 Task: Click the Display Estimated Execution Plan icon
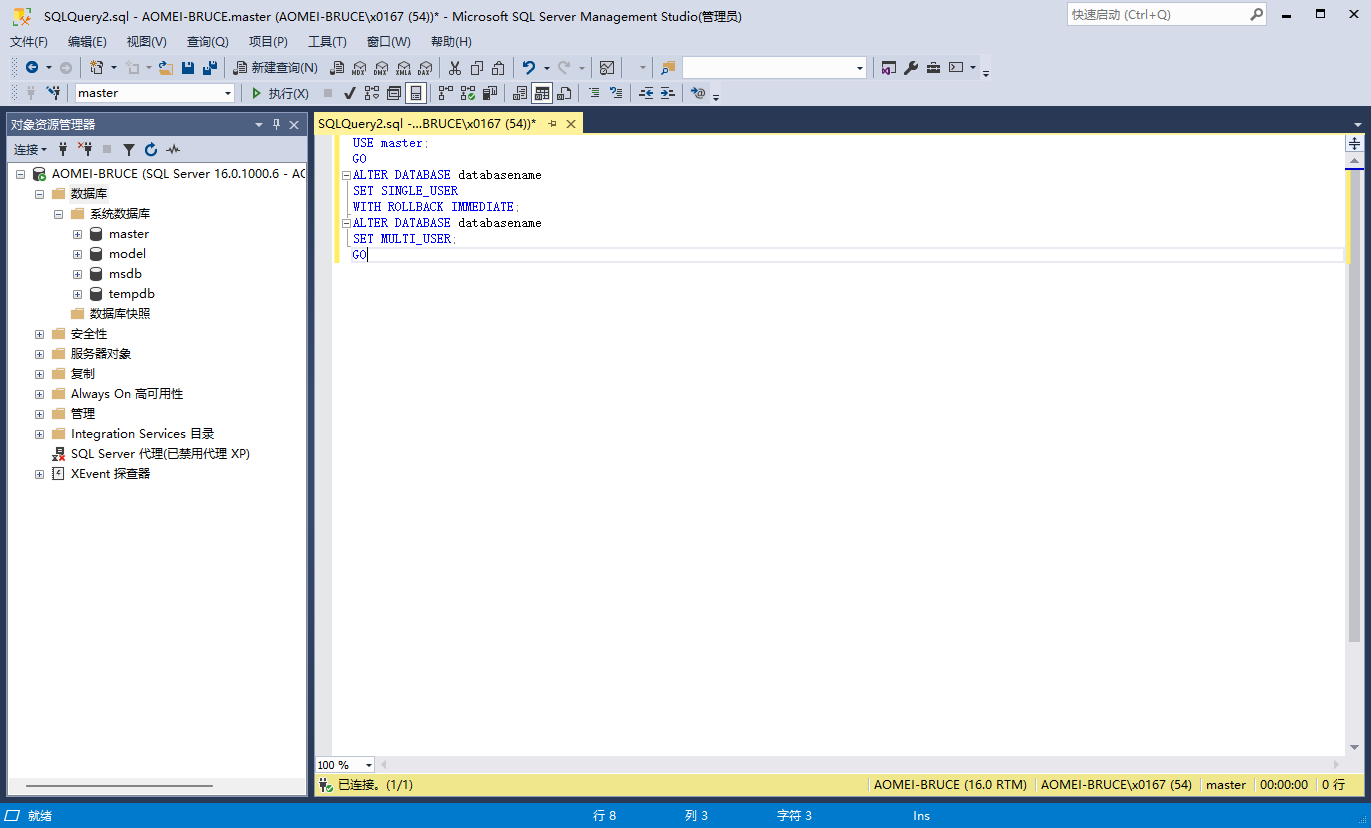click(x=372, y=93)
